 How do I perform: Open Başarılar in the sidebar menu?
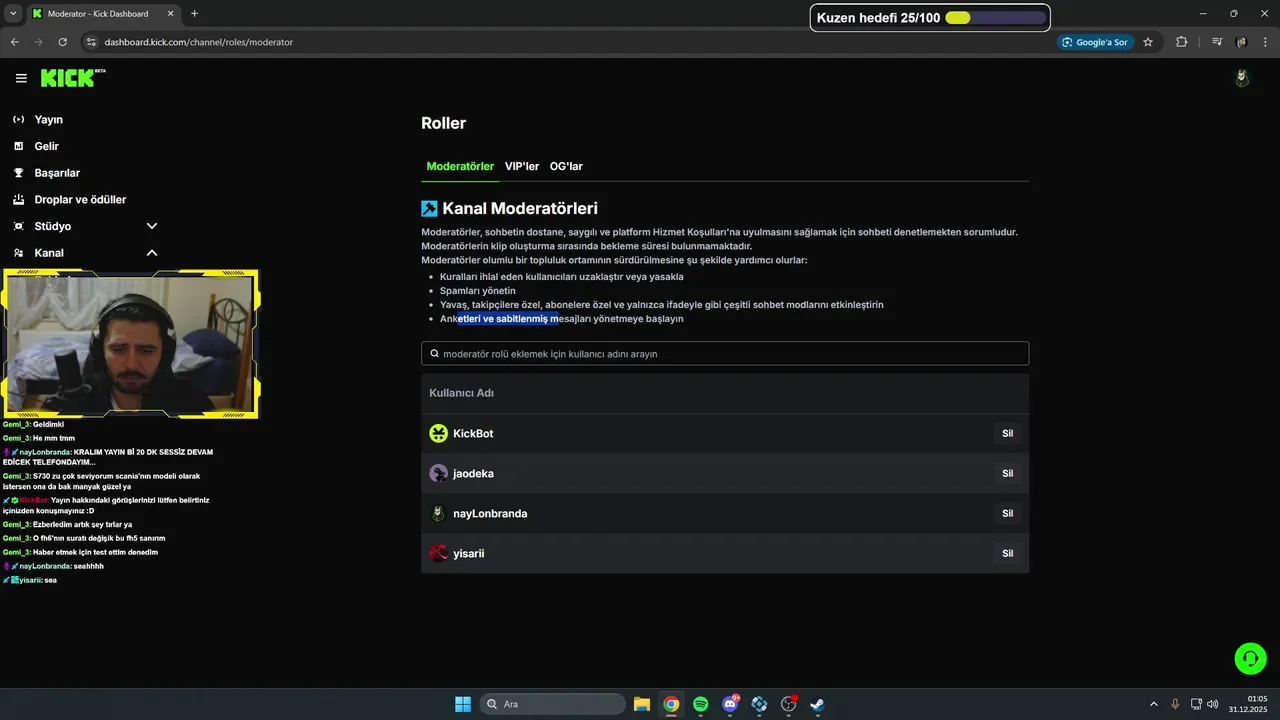[x=57, y=173]
